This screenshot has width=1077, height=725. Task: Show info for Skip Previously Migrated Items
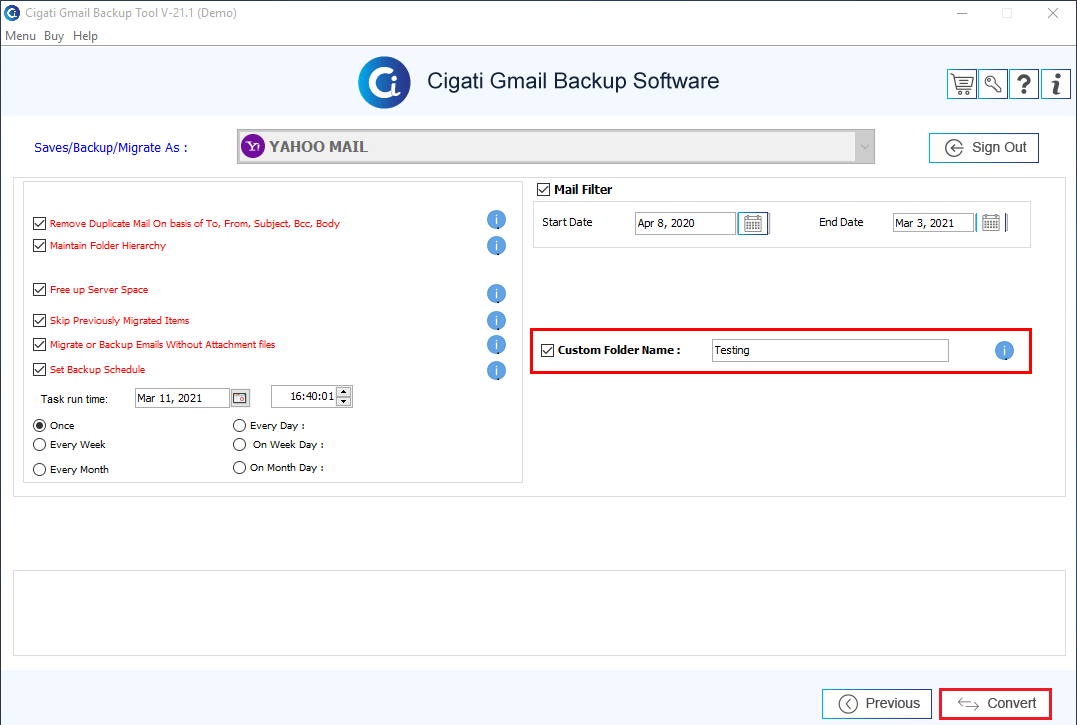(496, 321)
